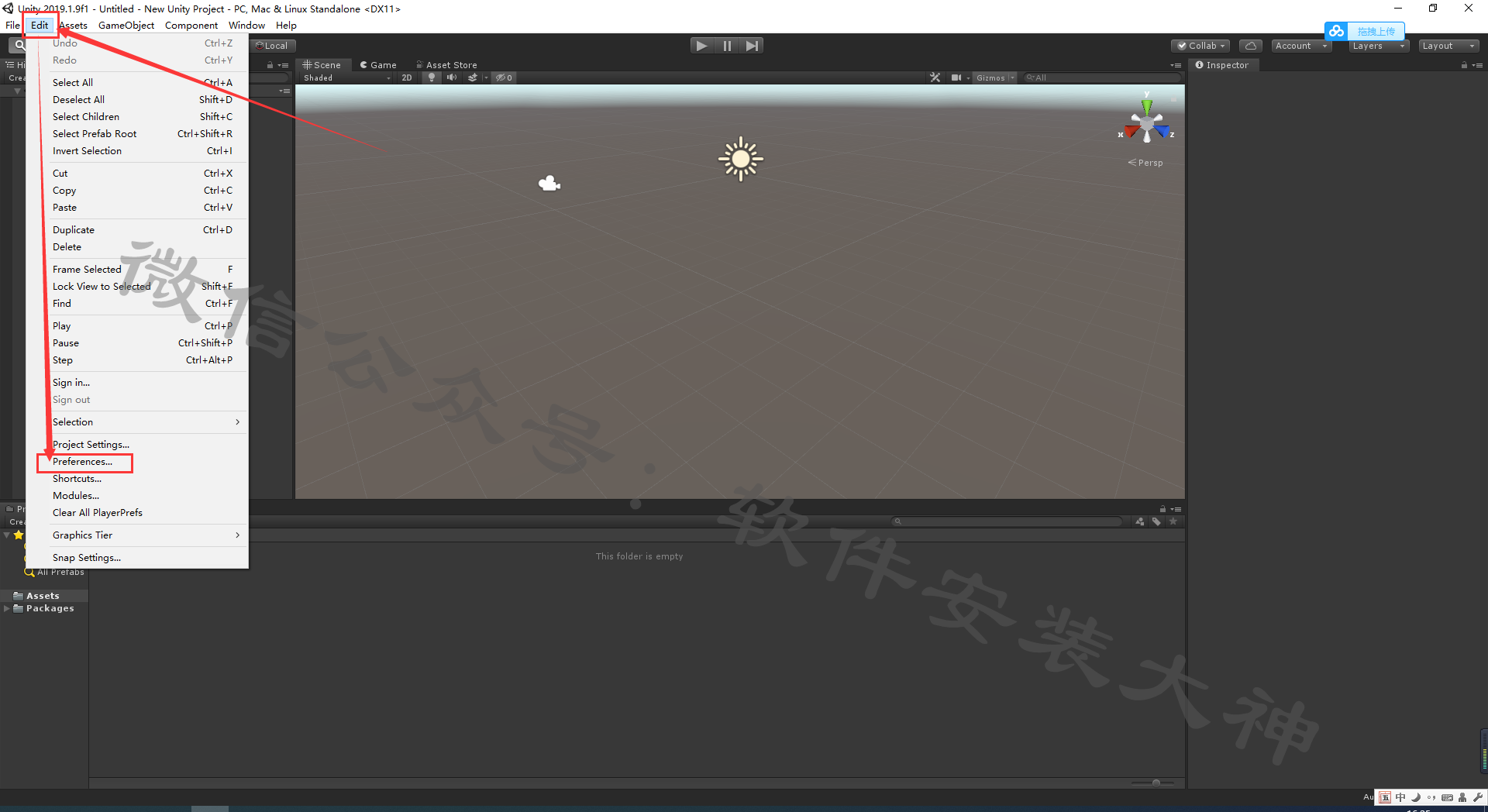Toggle scene audio with the speaker icon

(452, 77)
